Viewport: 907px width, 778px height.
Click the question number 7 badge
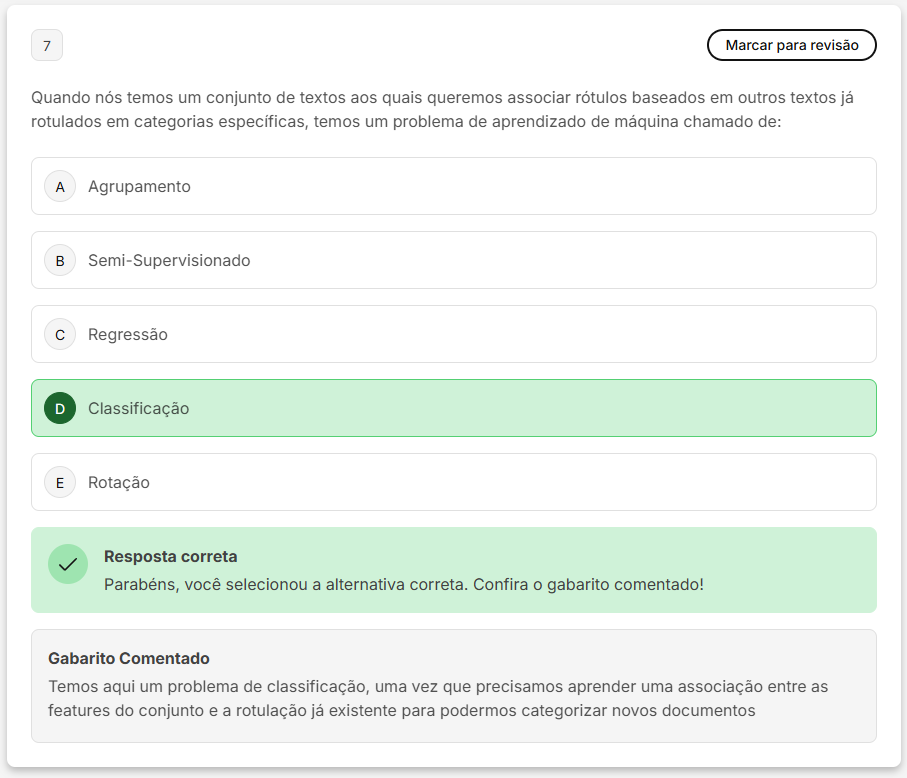pyautogui.click(x=47, y=45)
